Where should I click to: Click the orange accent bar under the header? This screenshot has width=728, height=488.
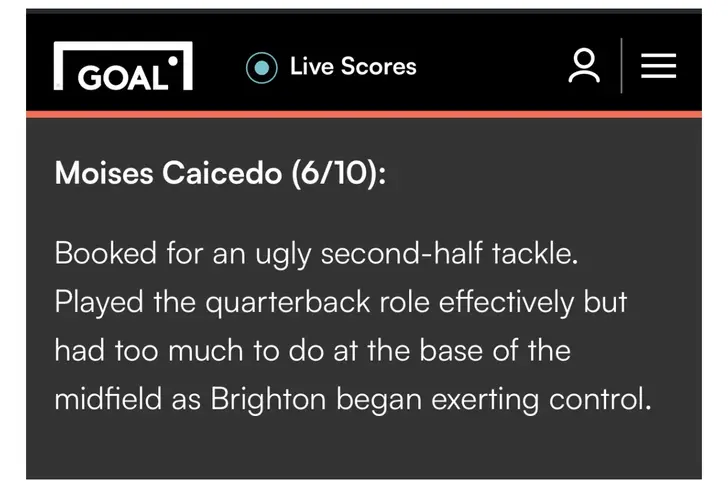364,115
